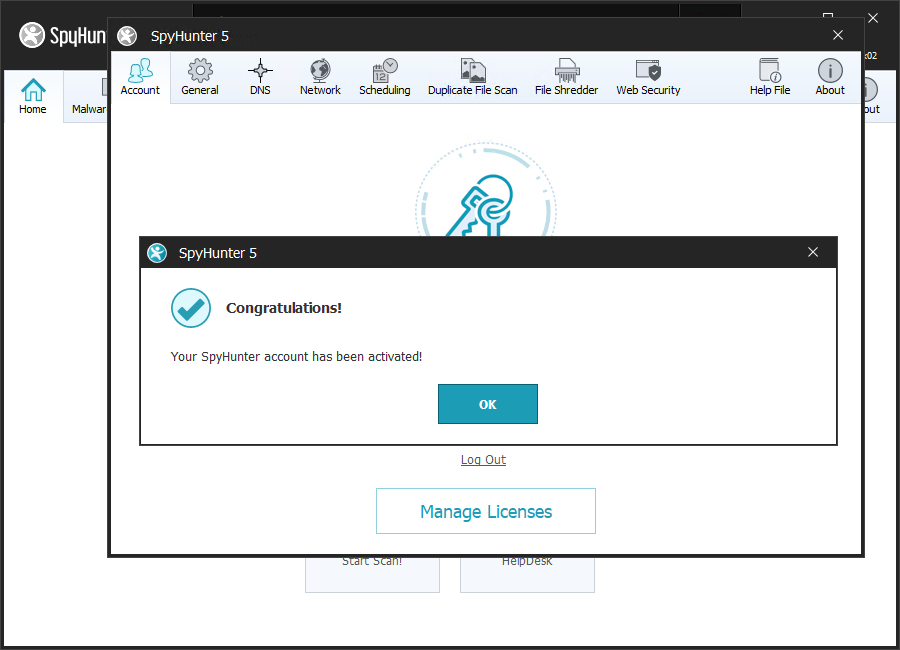Click the HelpDesk button behind settings
This screenshot has height=650, width=900.
(x=527, y=573)
